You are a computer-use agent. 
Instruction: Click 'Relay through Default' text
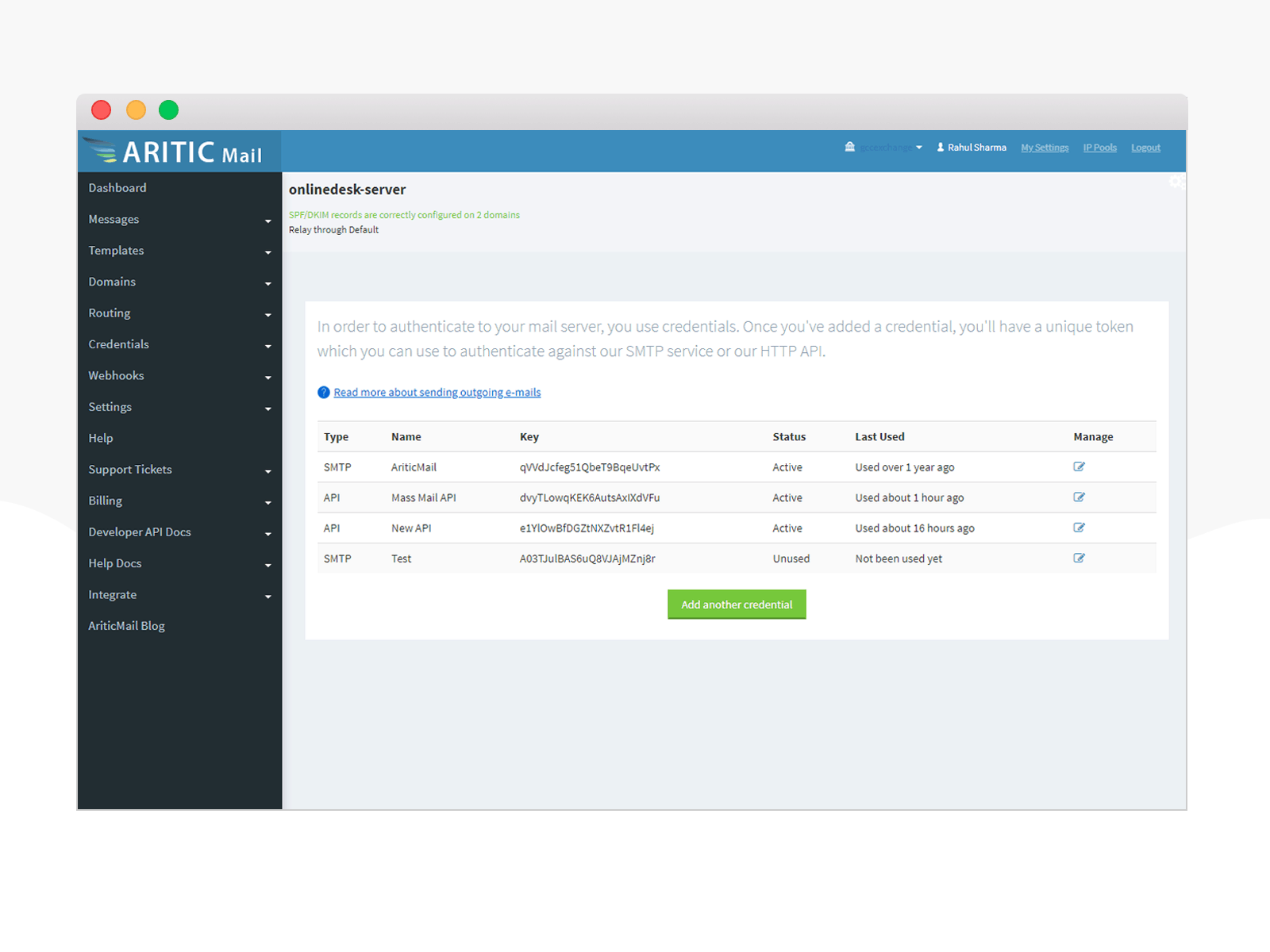[333, 230]
